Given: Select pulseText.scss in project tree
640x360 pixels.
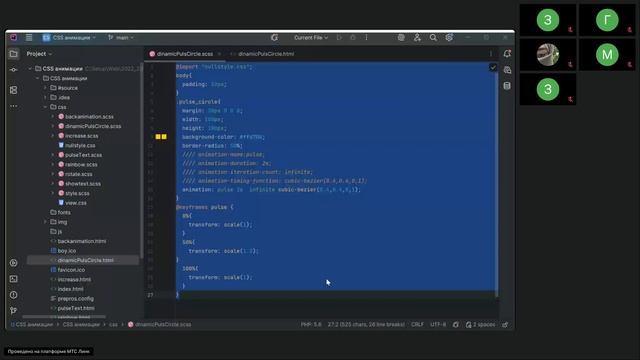Looking at the screenshot, I should pyautogui.click(x=83, y=155).
